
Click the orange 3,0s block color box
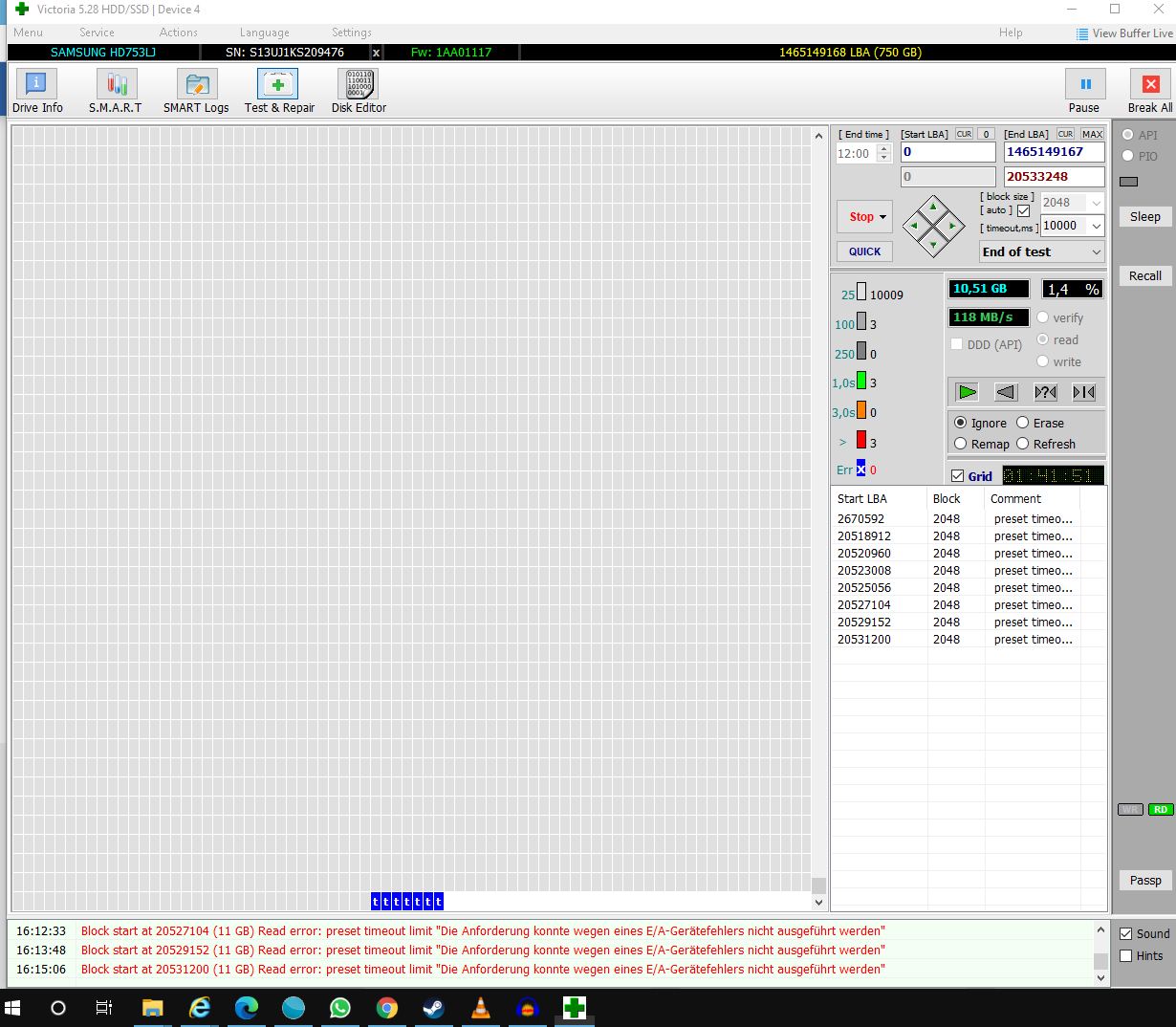[860, 410]
